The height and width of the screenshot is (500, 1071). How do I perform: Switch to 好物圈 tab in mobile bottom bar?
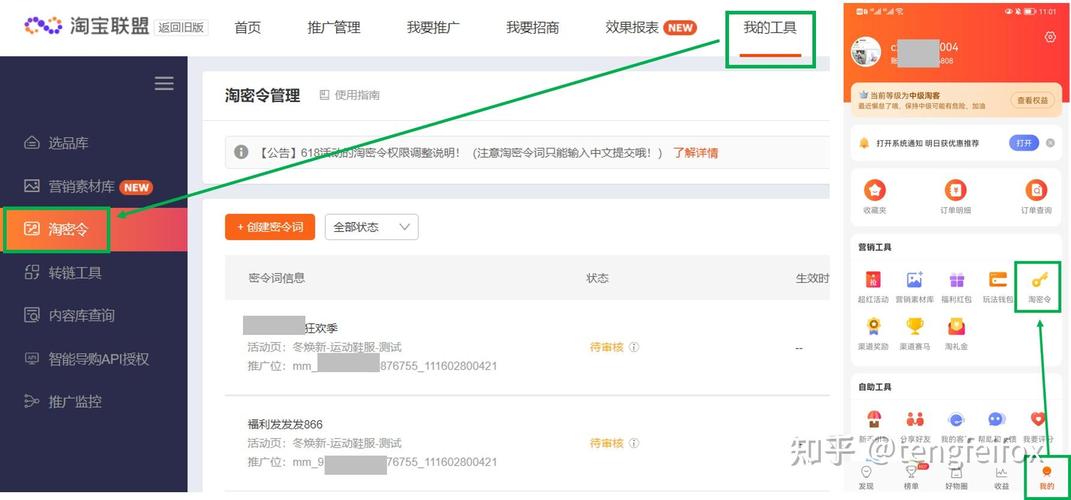pyautogui.click(x=956, y=477)
